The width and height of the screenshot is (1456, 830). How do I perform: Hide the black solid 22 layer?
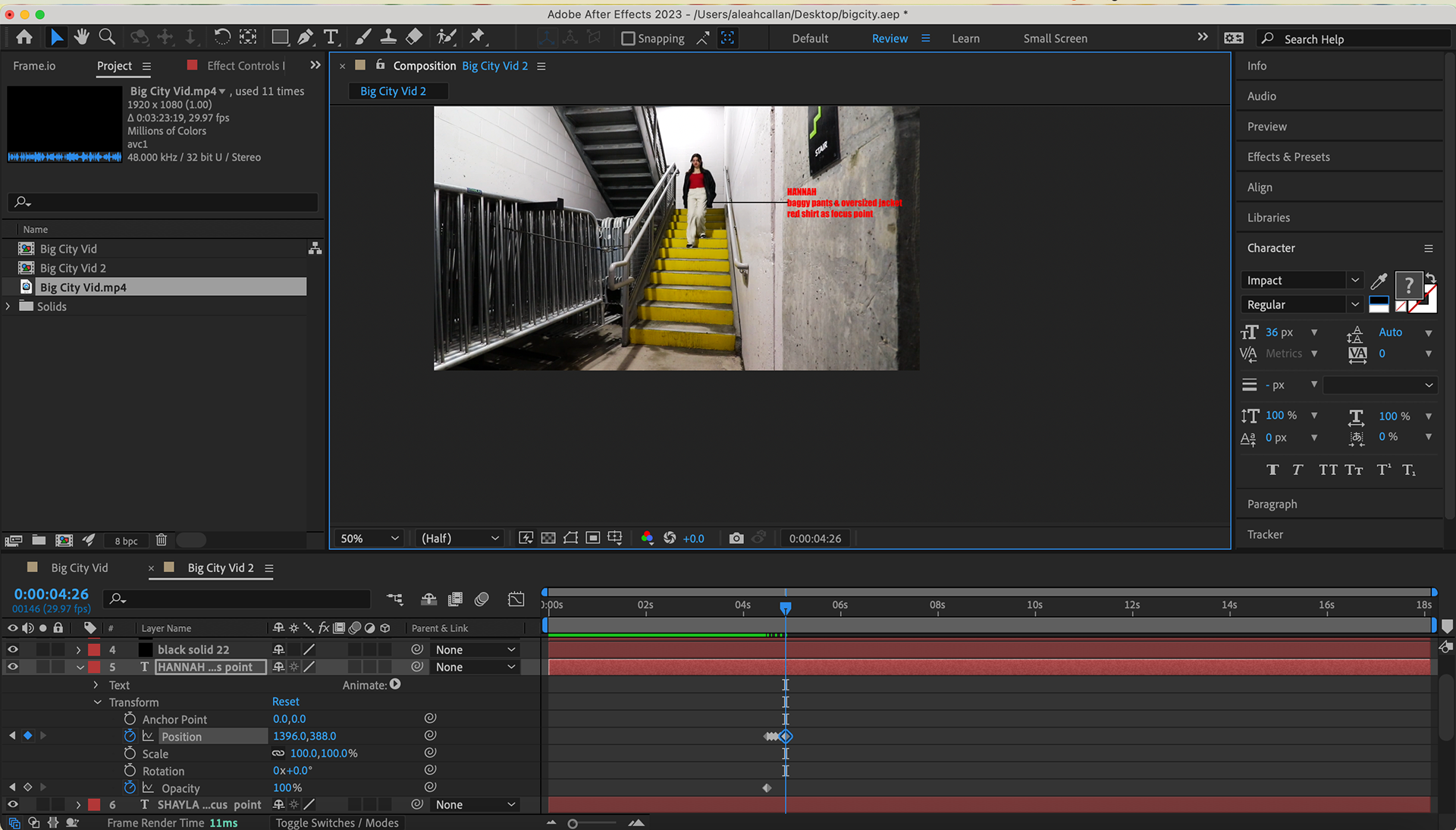13,649
